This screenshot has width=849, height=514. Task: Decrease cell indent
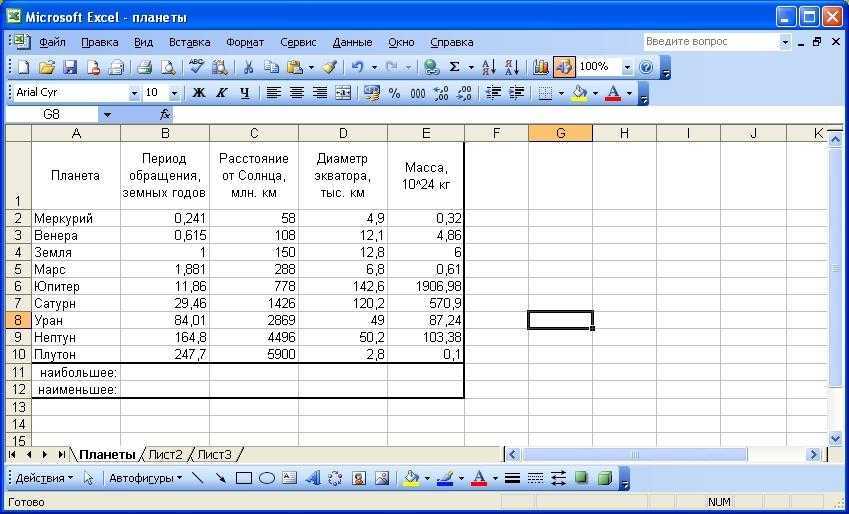tap(493, 93)
